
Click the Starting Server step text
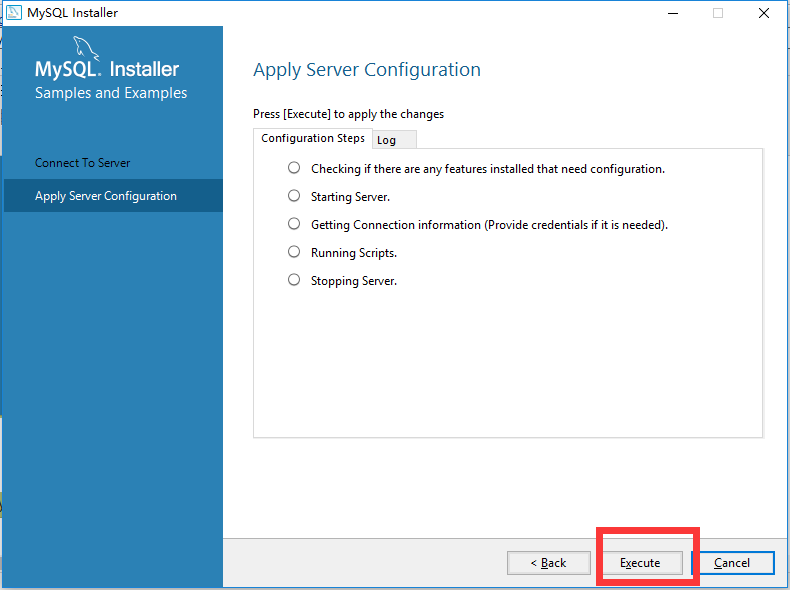[350, 197]
